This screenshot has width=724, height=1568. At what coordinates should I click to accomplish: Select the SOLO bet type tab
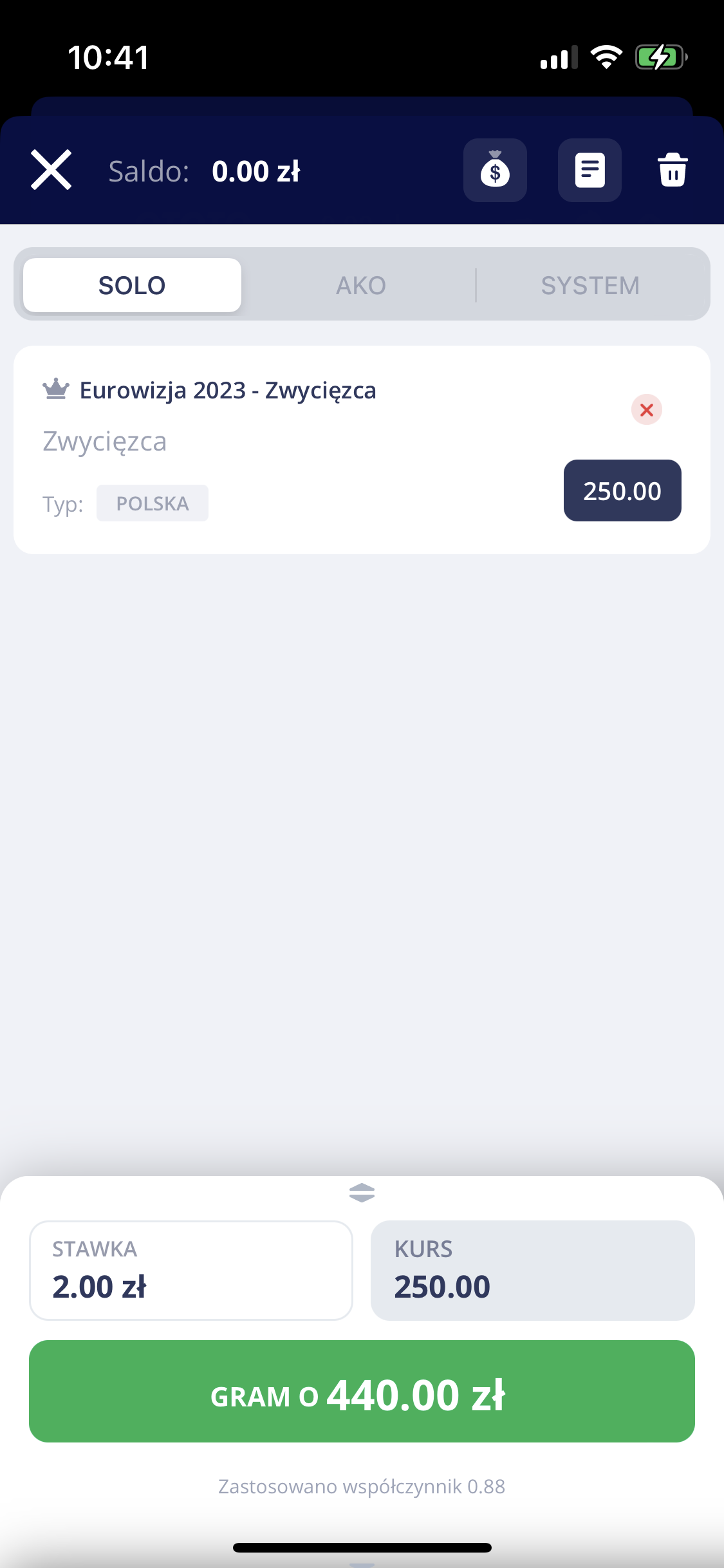[x=132, y=285]
